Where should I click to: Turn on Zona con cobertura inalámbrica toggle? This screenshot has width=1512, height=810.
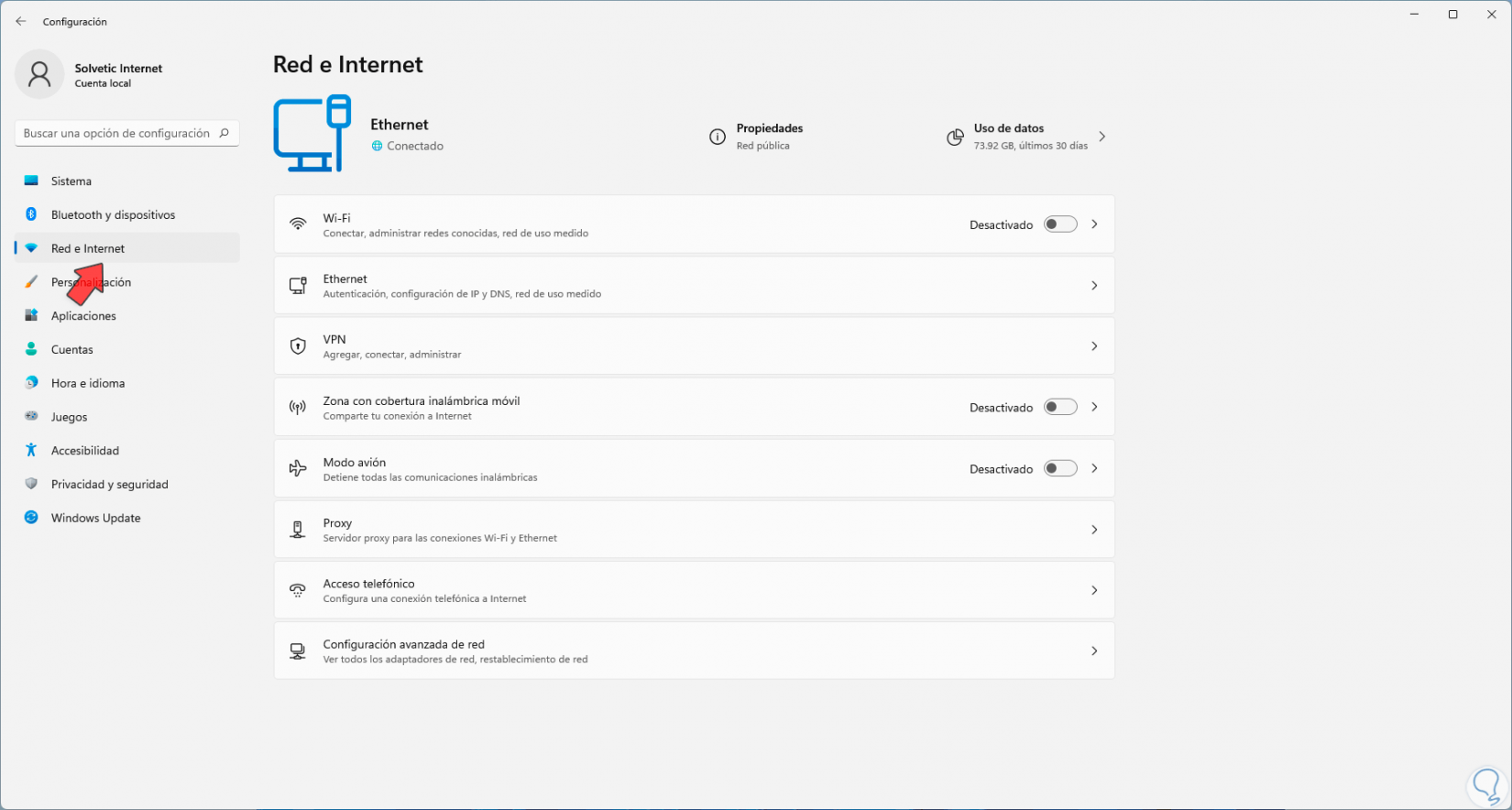click(x=1060, y=407)
